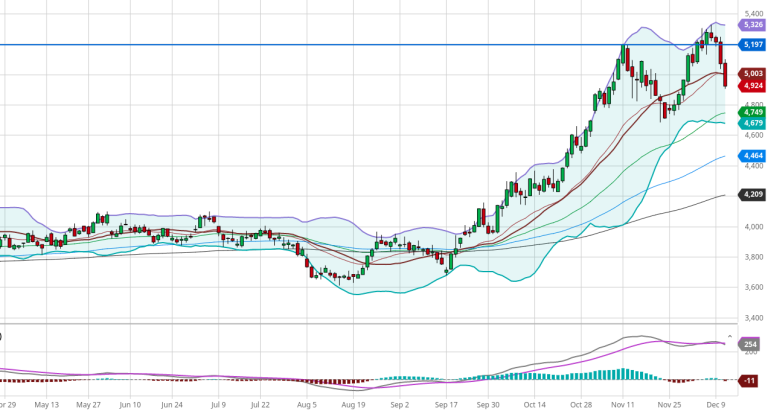Click the purple 5,326 upper band price tag
This screenshot has height=411, width=768.
pyautogui.click(x=751, y=23)
